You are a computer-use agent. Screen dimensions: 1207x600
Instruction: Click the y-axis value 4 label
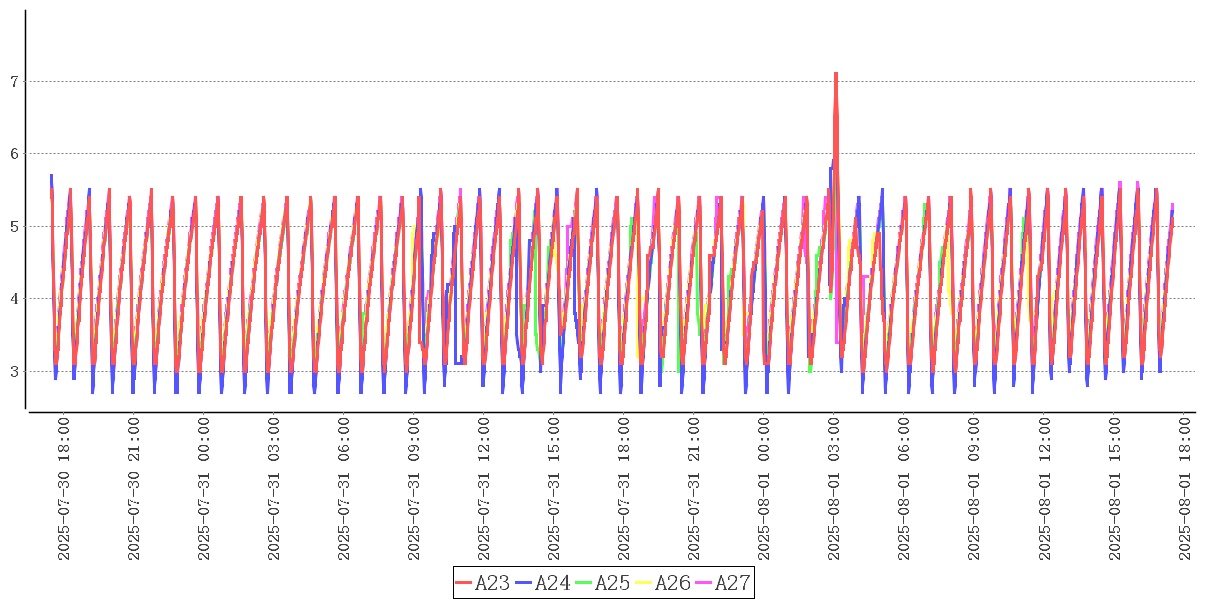tap(14, 299)
